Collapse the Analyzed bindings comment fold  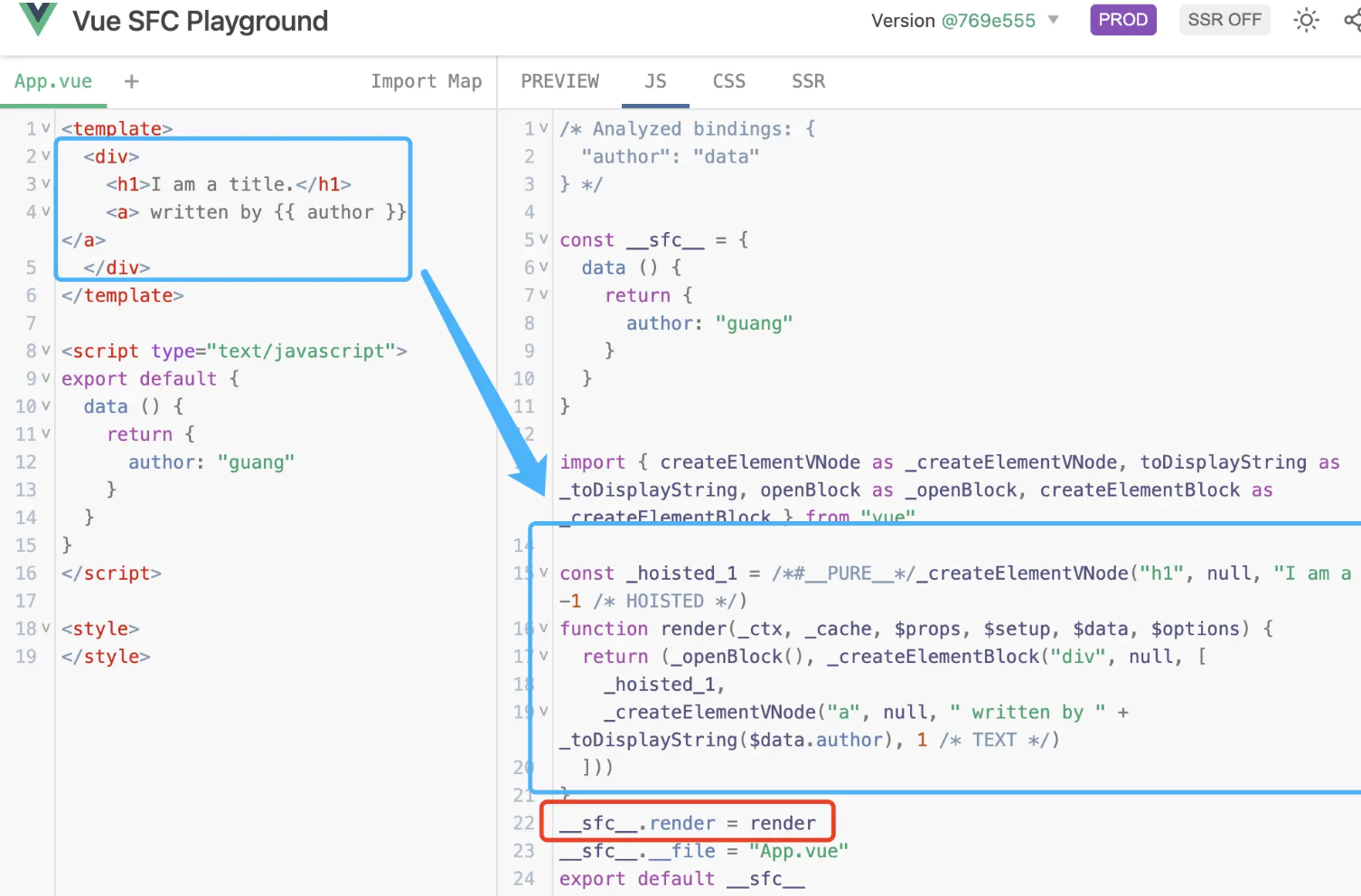(543, 128)
